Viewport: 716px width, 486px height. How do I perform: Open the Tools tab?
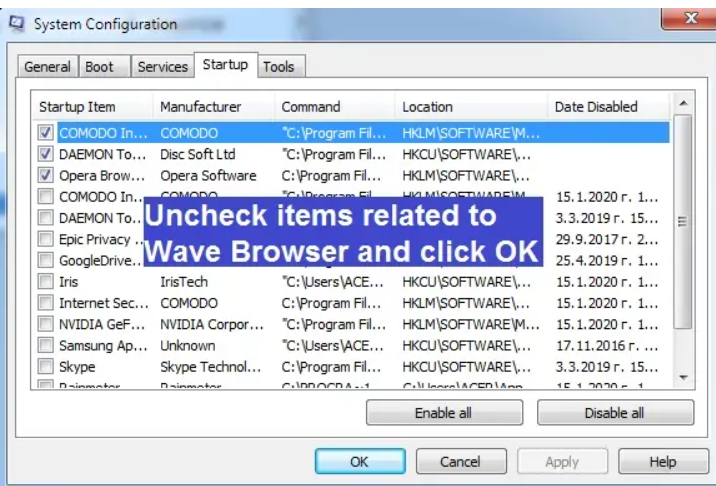(281, 67)
